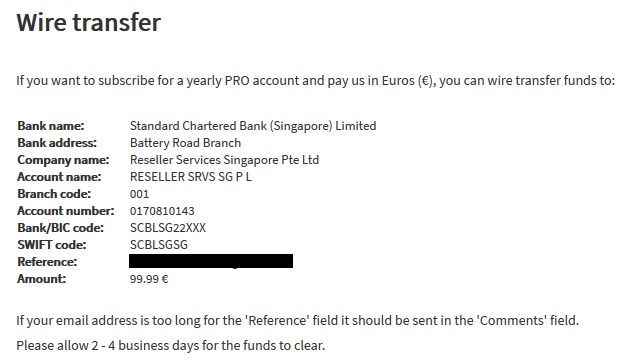Viewport: 624px width, 361px height.
Task: Click the Battery Road Branch value
Action: pos(185,143)
